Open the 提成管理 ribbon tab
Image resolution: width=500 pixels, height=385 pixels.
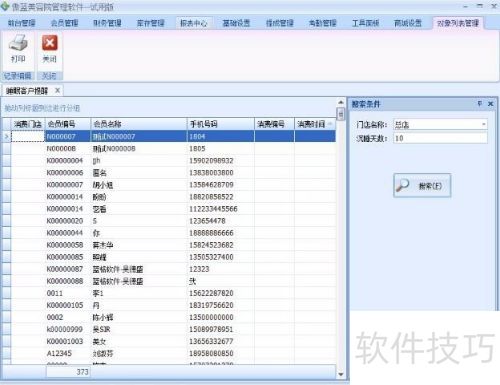click(x=280, y=23)
